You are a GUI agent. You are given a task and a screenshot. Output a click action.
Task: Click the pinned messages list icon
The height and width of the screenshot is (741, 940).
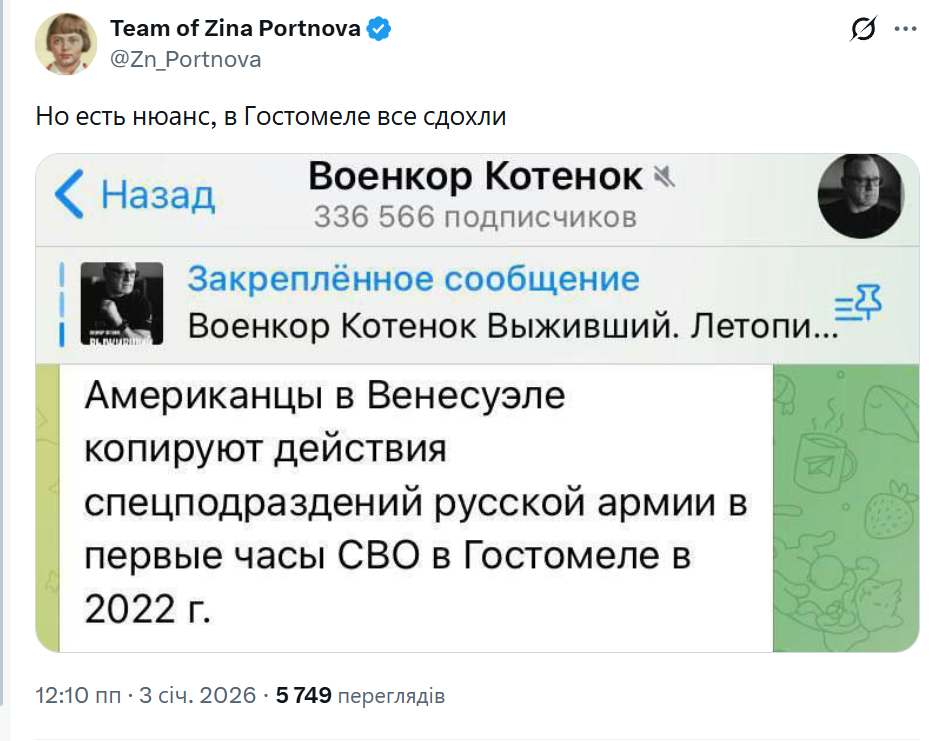[x=855, y=303]
